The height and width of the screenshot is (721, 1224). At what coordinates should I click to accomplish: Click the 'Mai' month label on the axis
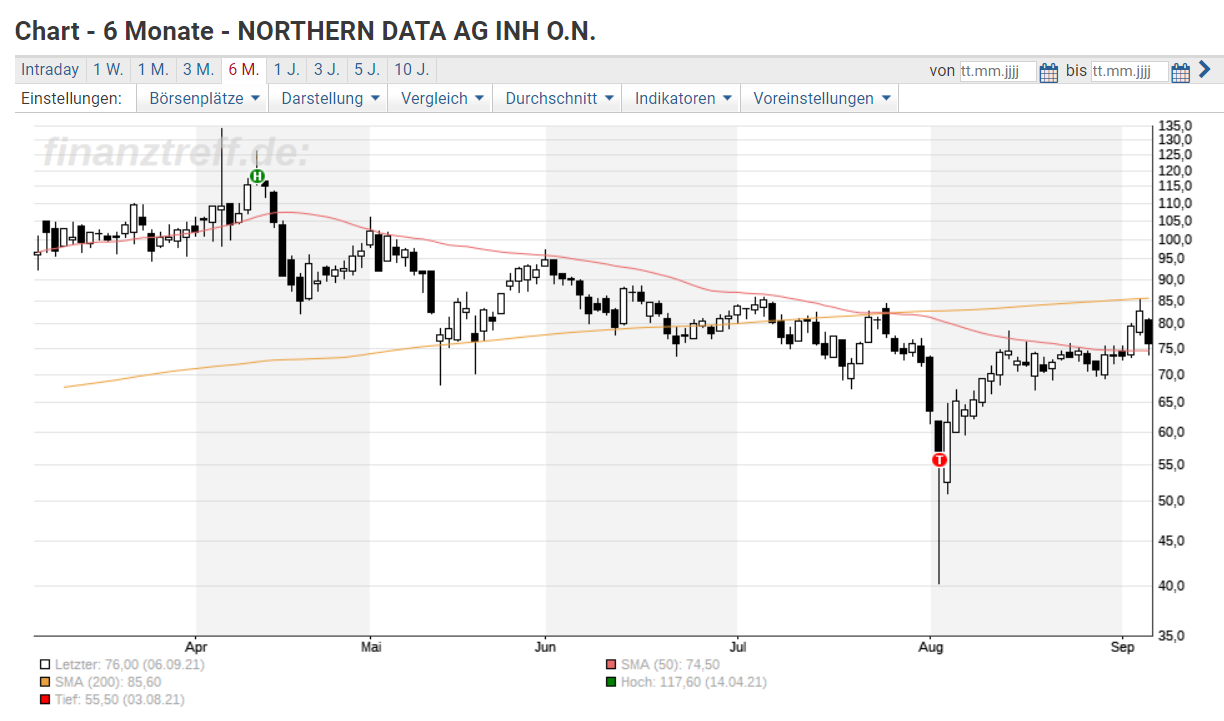(x=370, y=646)
